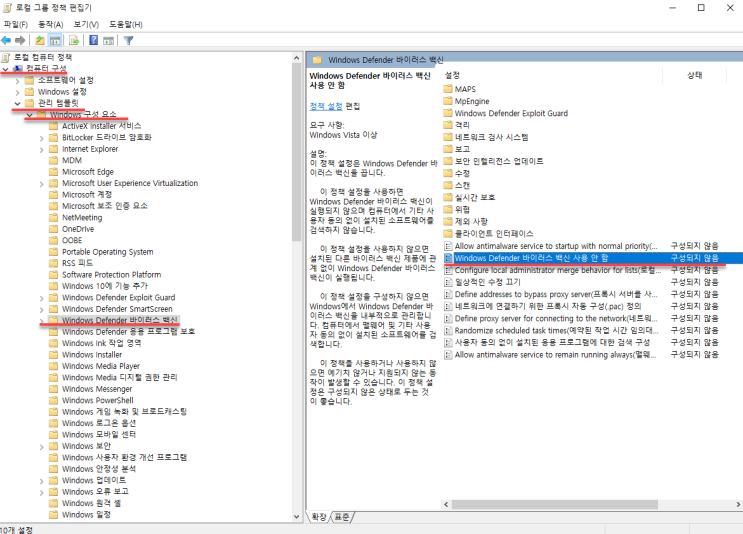Click the settings list scroll-right arrow
The width and height of the screenshot is (743, 534).
click(738, 504)
